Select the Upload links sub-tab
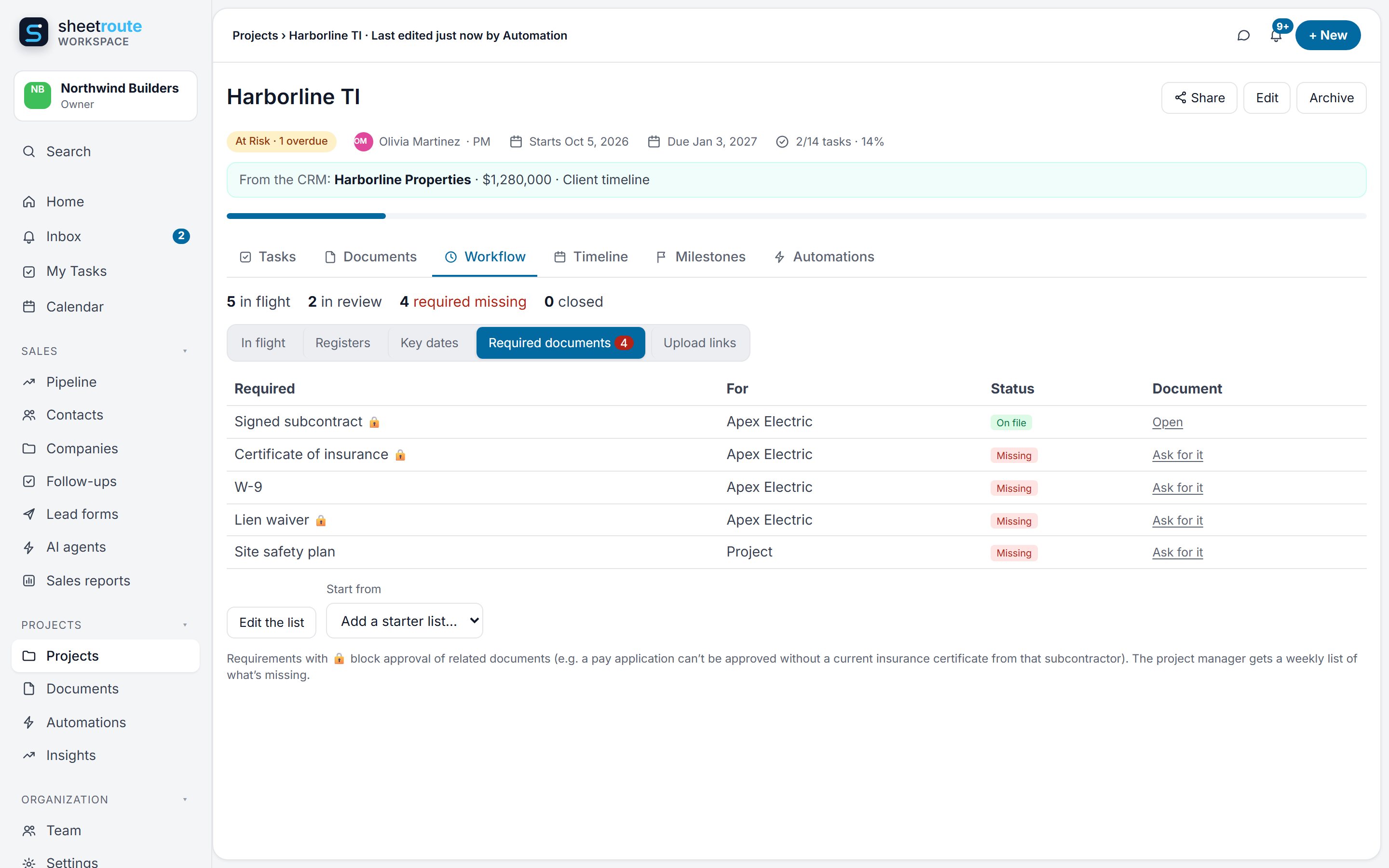Image resolution: width=1389 pixels, height=868 pixels. tap(700, 343)
